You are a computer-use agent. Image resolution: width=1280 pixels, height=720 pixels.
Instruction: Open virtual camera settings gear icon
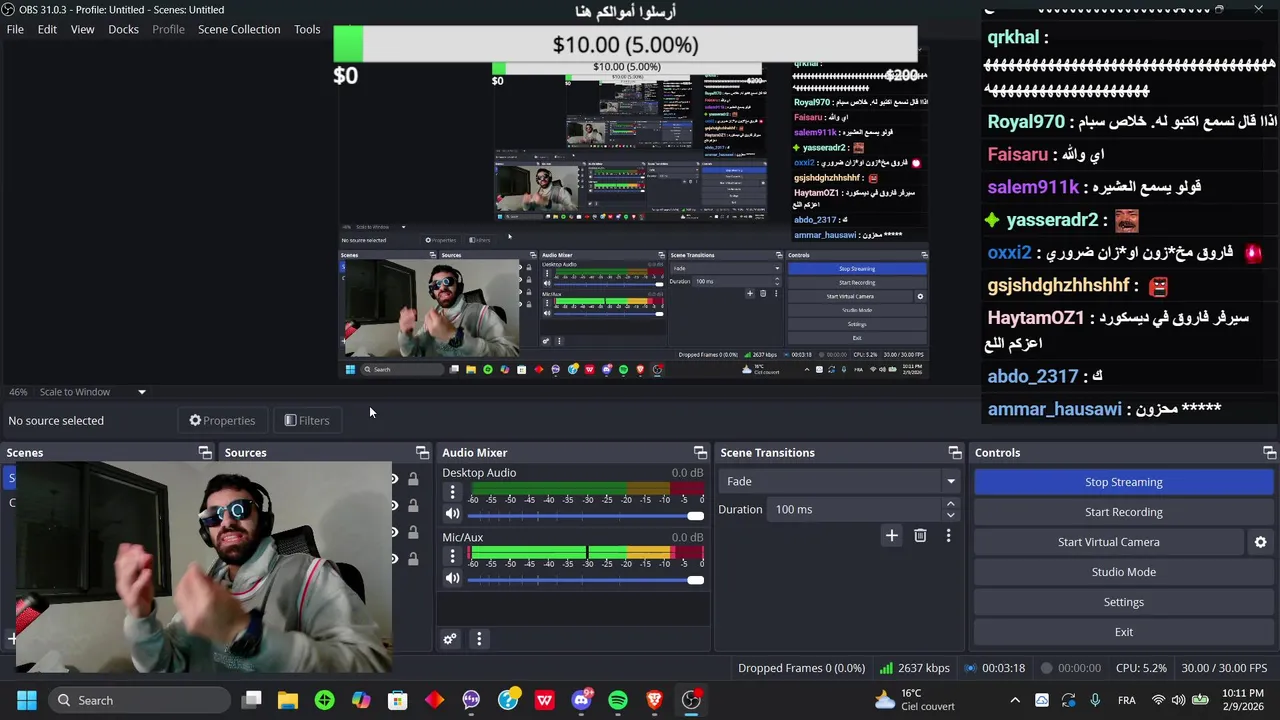pos(1260,542)
